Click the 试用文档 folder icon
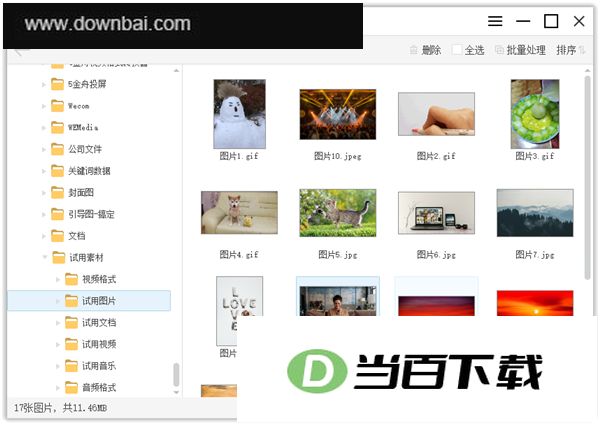Image resolution: width=600 pixels, height=425 pixels. (71, 322)
